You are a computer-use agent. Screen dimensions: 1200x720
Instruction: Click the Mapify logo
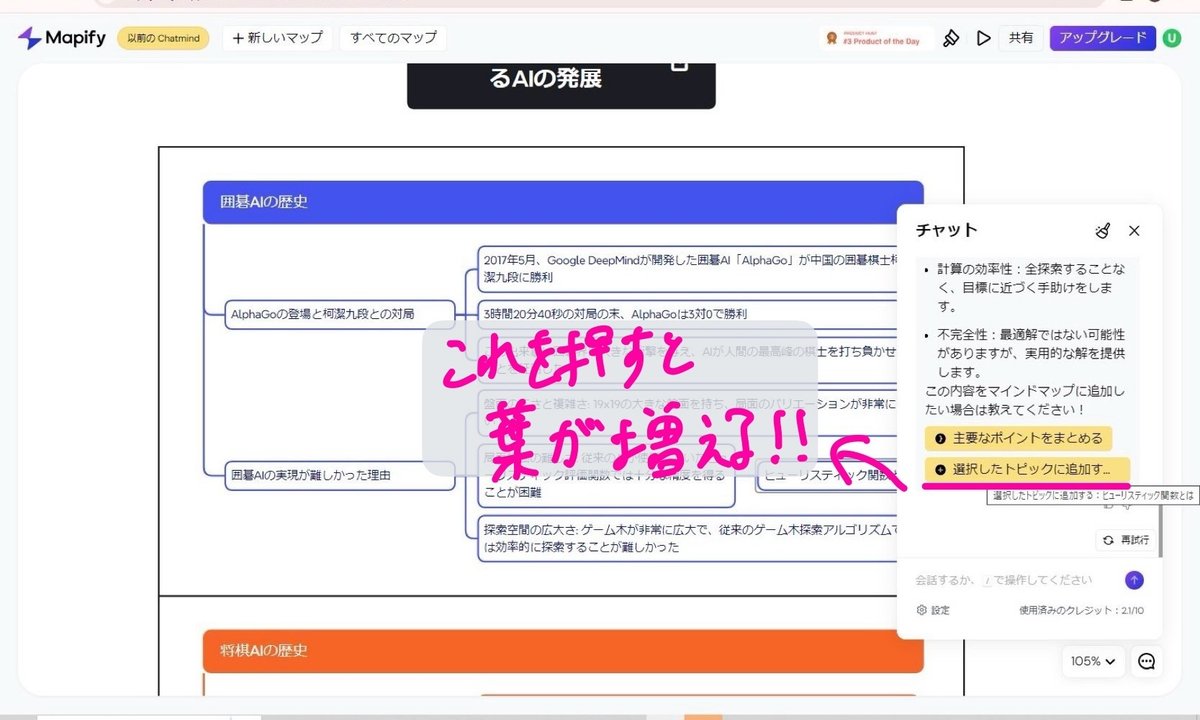click(x=63, y=38)
